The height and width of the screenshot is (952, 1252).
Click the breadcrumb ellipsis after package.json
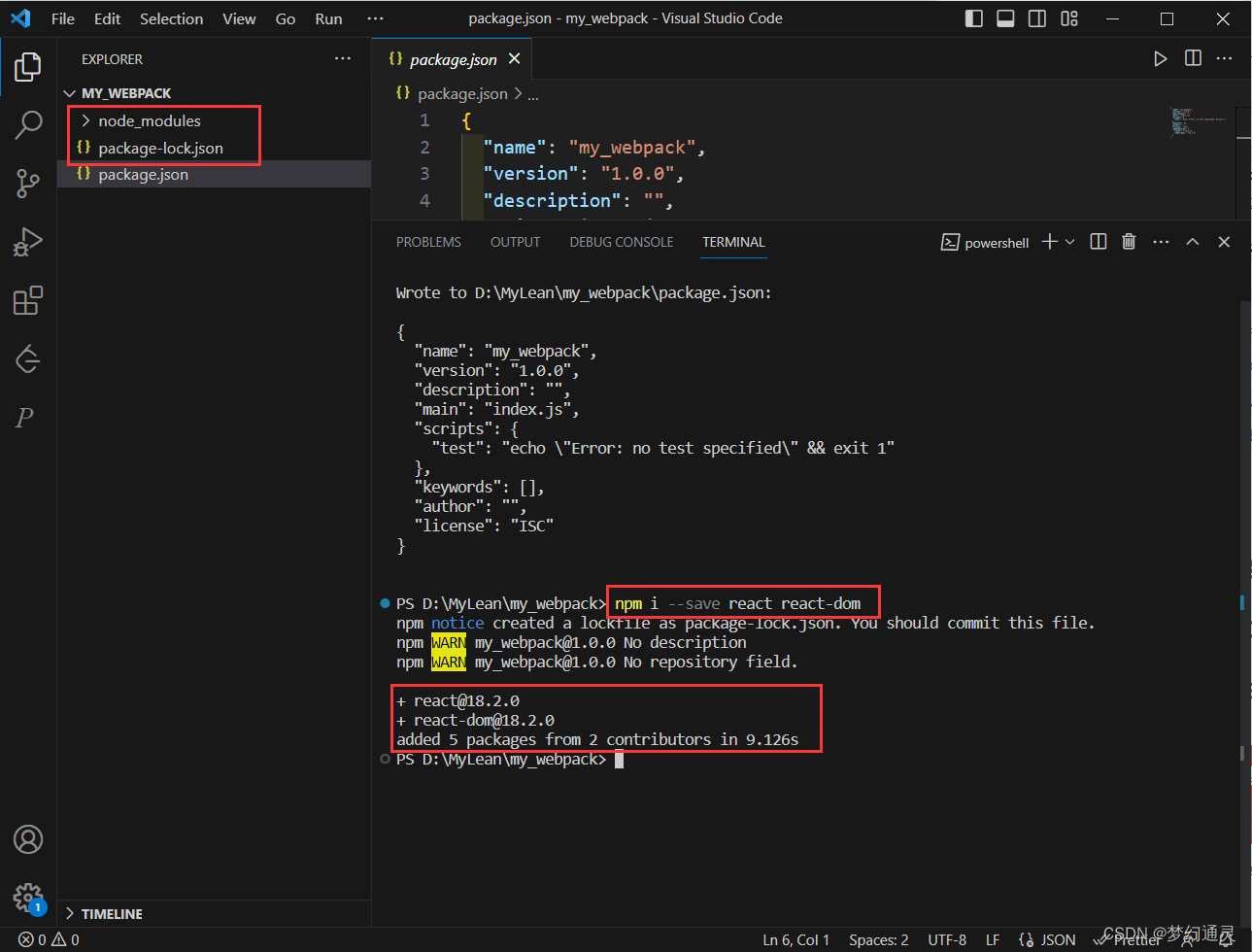click(x=533, y=94)
